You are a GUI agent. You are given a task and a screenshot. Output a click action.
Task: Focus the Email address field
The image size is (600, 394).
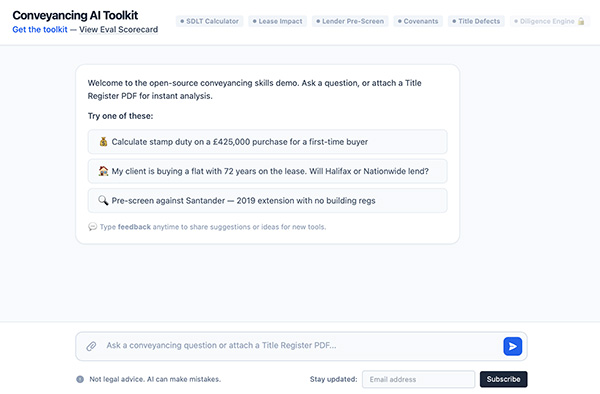(x=419, y=379)
